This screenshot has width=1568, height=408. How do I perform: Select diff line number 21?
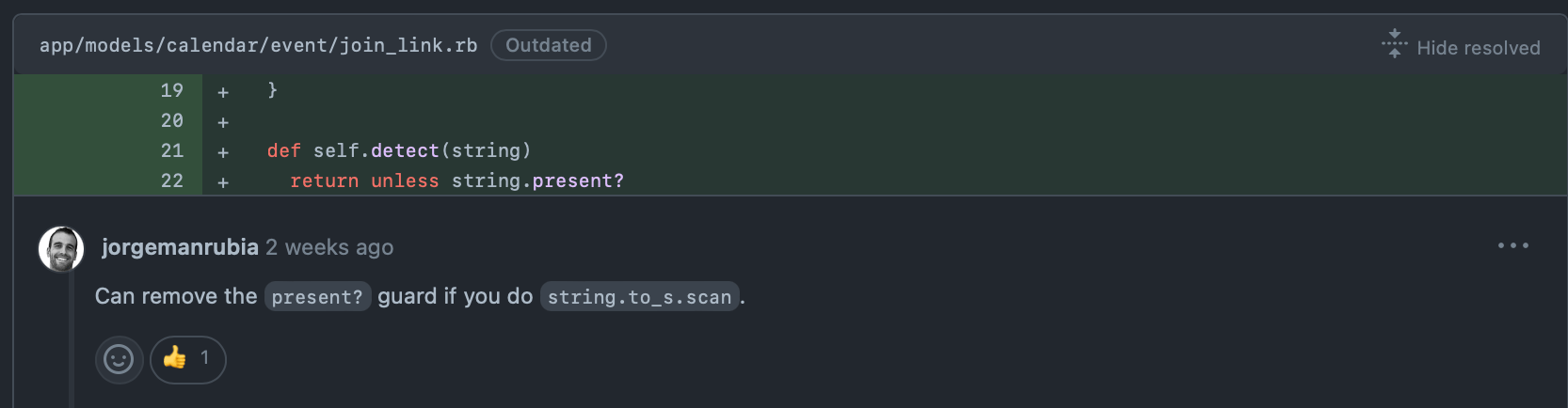pos(171,150)
